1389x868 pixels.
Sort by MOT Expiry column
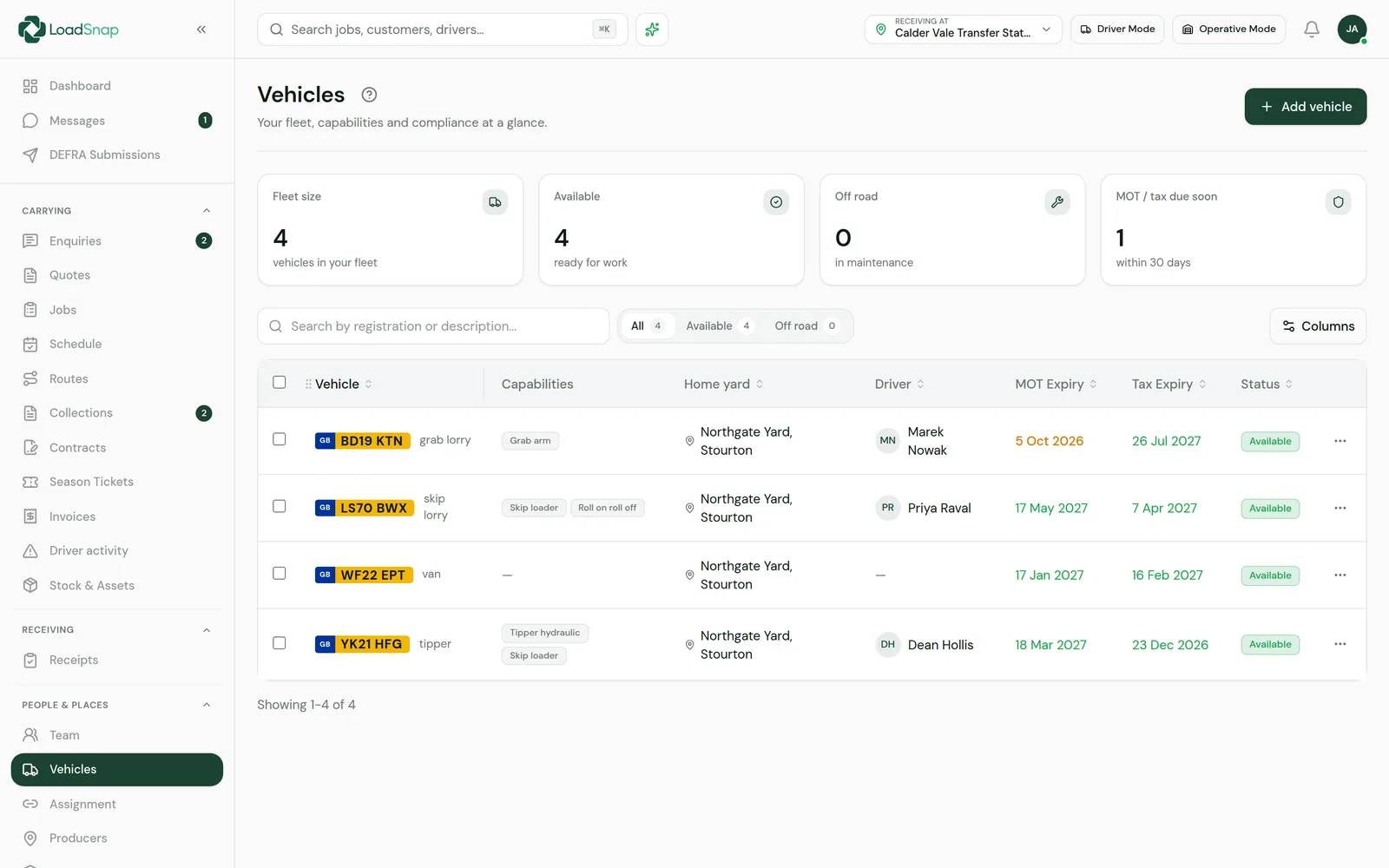[x=1056, y=384]
